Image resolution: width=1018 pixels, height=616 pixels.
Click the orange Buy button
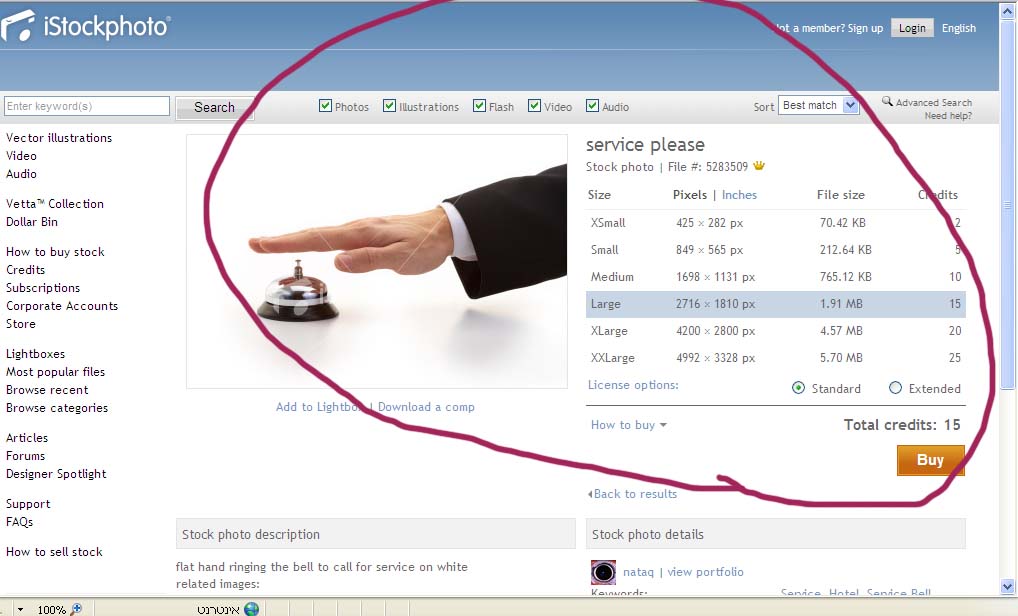point(930,460)
